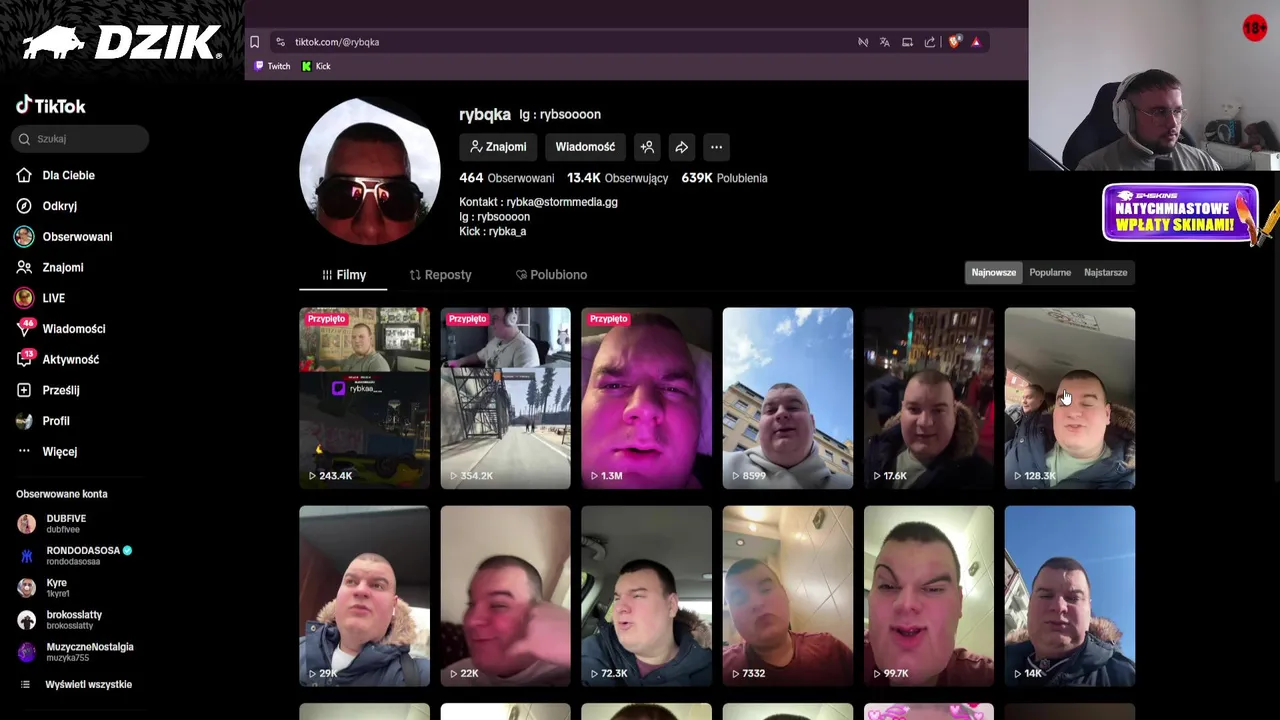Open the LIVE section
Viewport: 1280px width, 720px height.
(53, 298)
